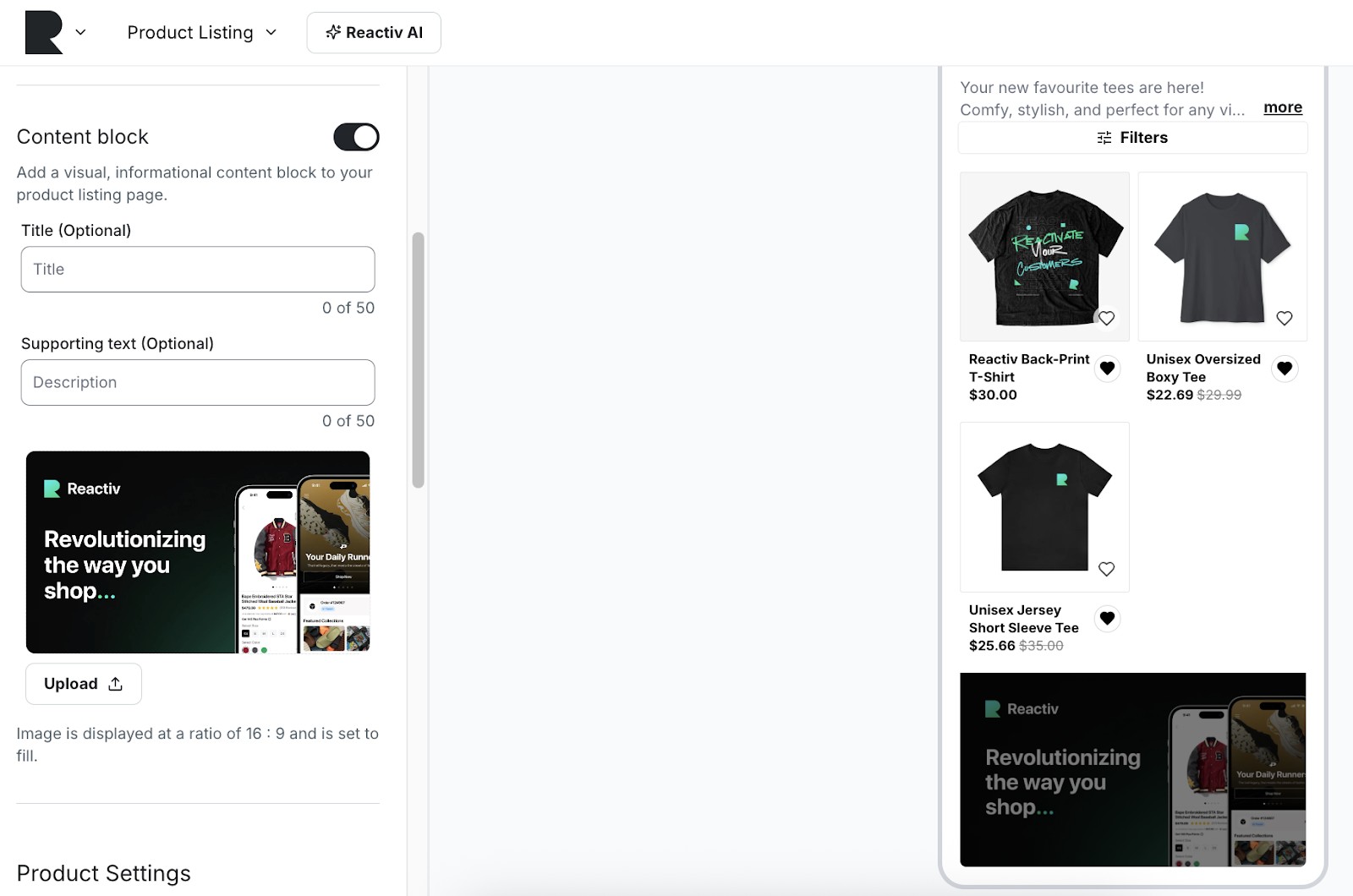Click the Upload image button
1353x896 pixels.
(84, 684)
